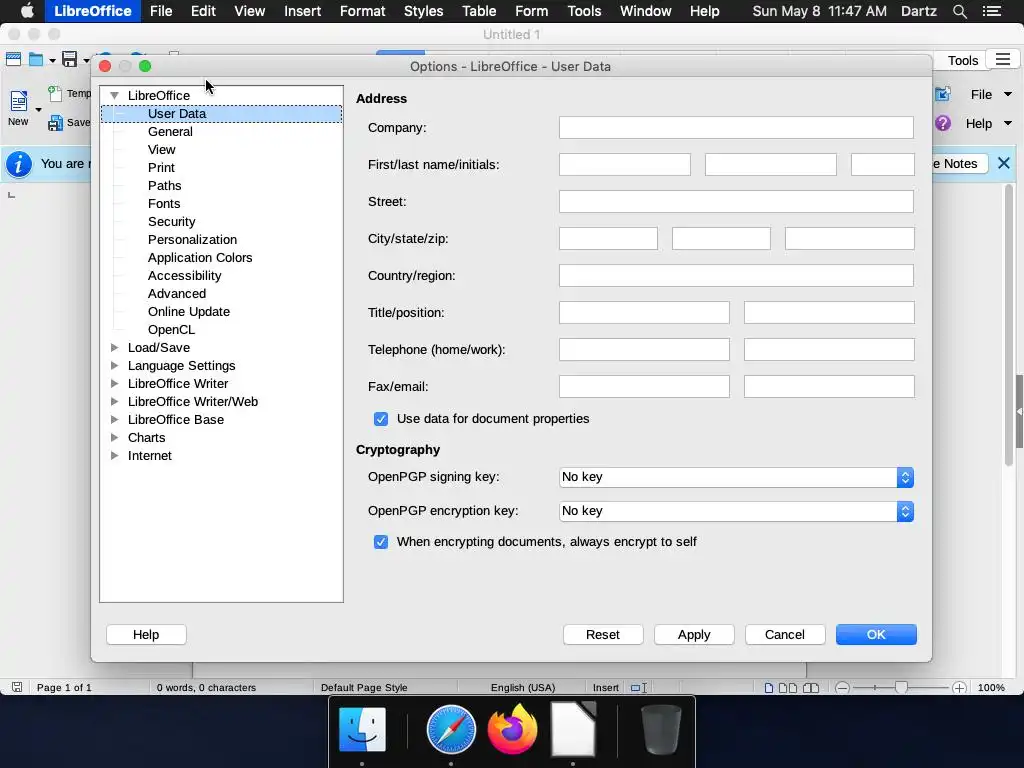The image size is (1024, 768).
Task: Click the Company input field
Action: [736, 127]
